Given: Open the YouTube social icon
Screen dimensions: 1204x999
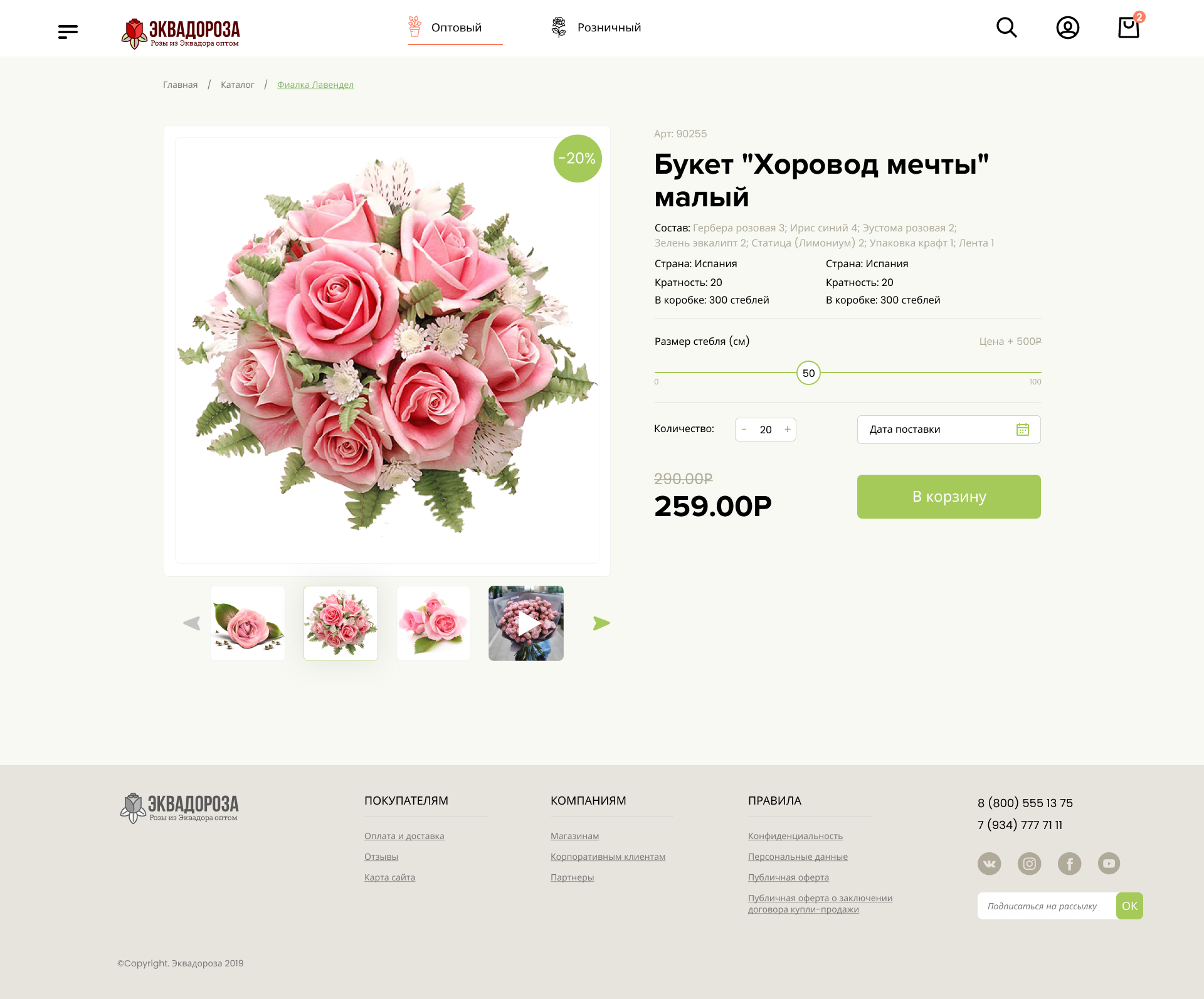Looking at the screenshot, I should tap(1109, 864).
